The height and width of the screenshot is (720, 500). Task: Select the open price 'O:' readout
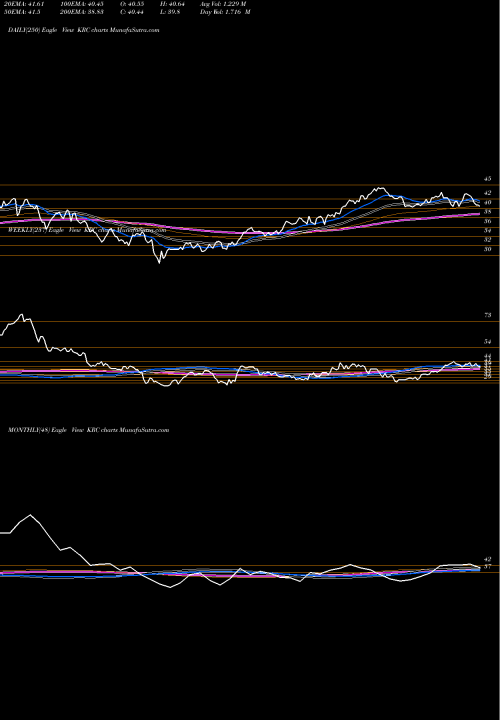click(x=132, y=4)
